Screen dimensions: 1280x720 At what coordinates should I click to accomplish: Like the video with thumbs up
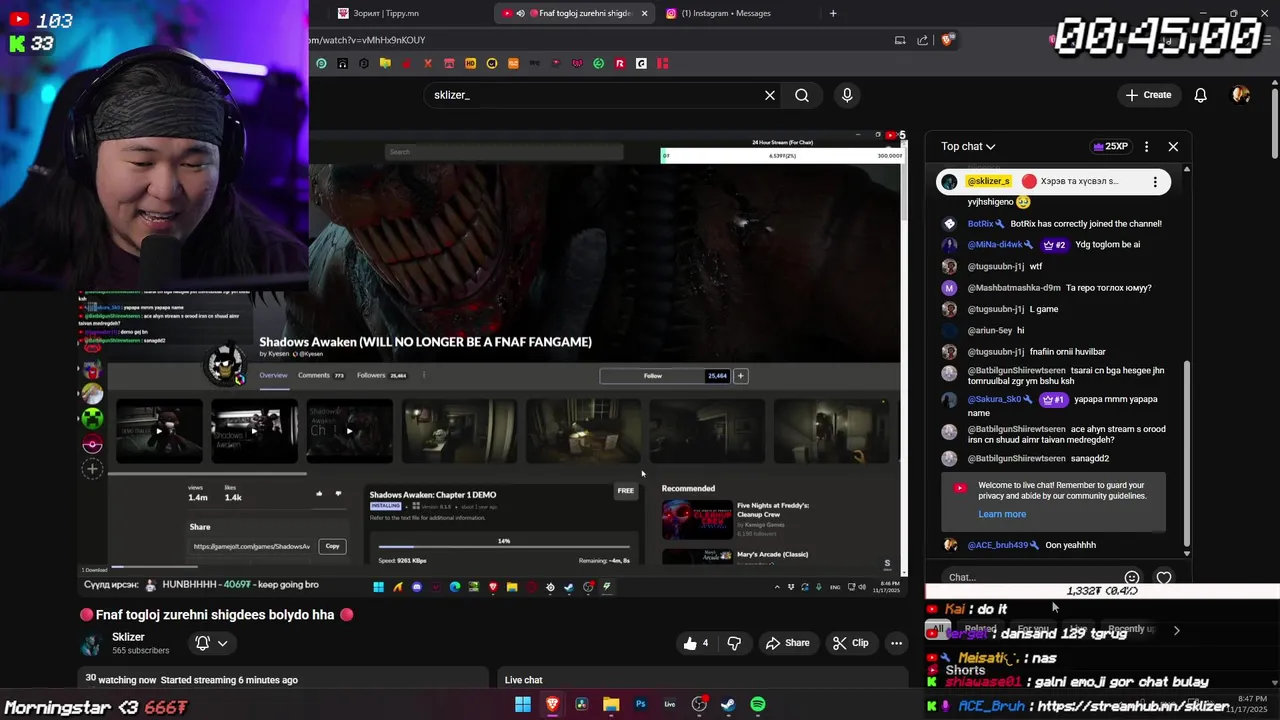(x=696, y=643)
